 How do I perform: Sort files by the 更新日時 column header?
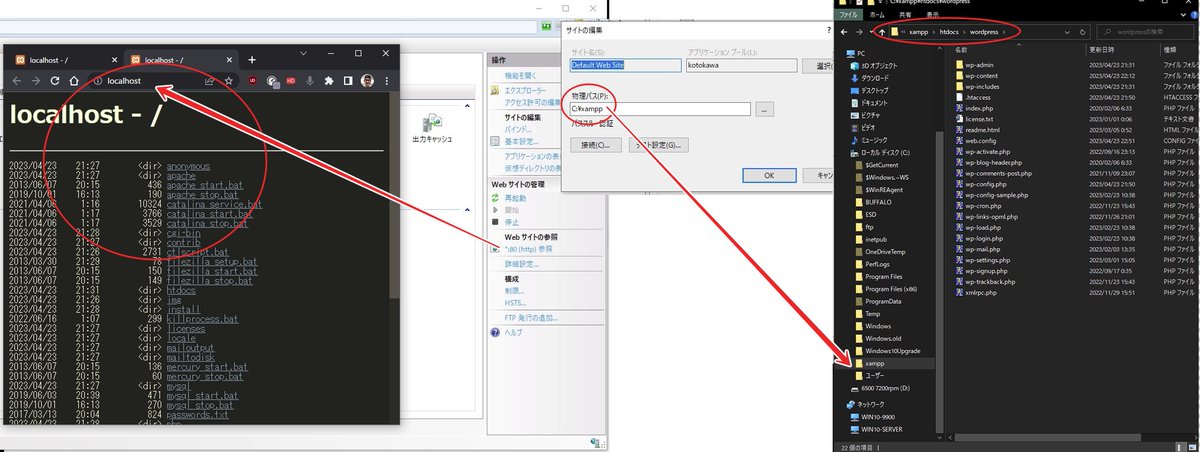[x=1101, y=48]
